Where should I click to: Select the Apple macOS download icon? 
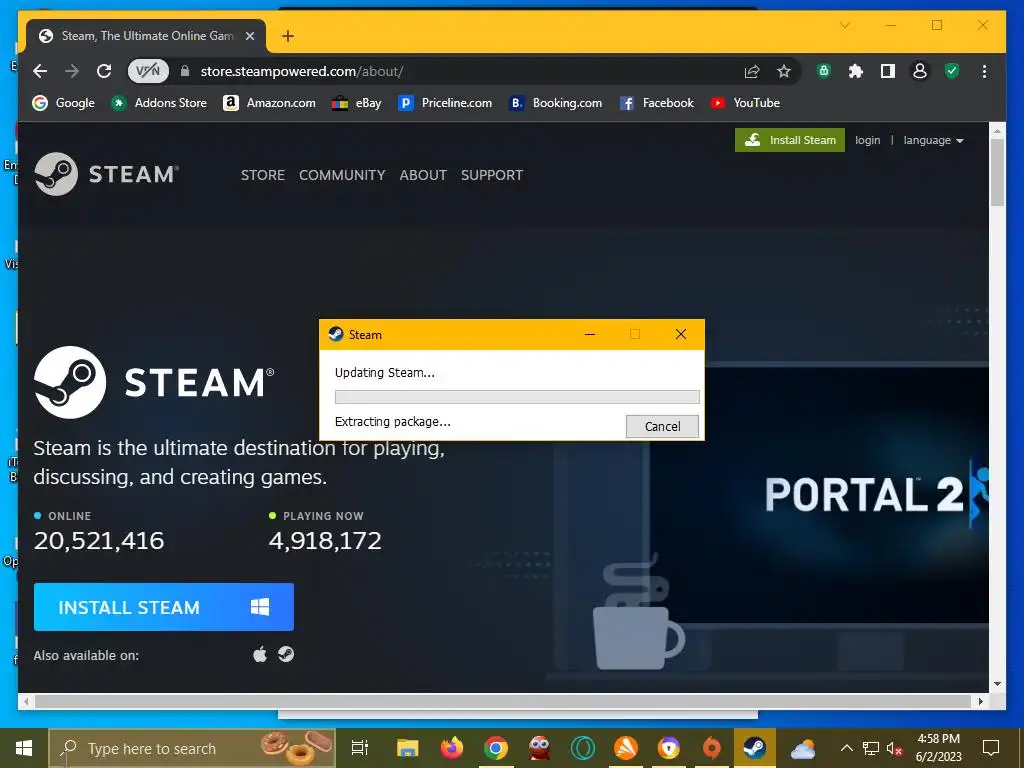pos(260,654)
